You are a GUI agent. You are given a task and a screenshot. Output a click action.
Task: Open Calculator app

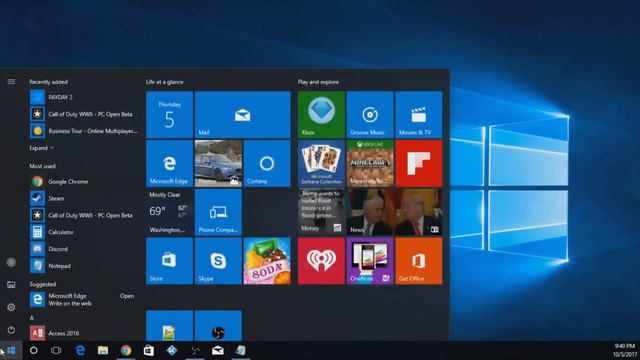pos(84,232)
